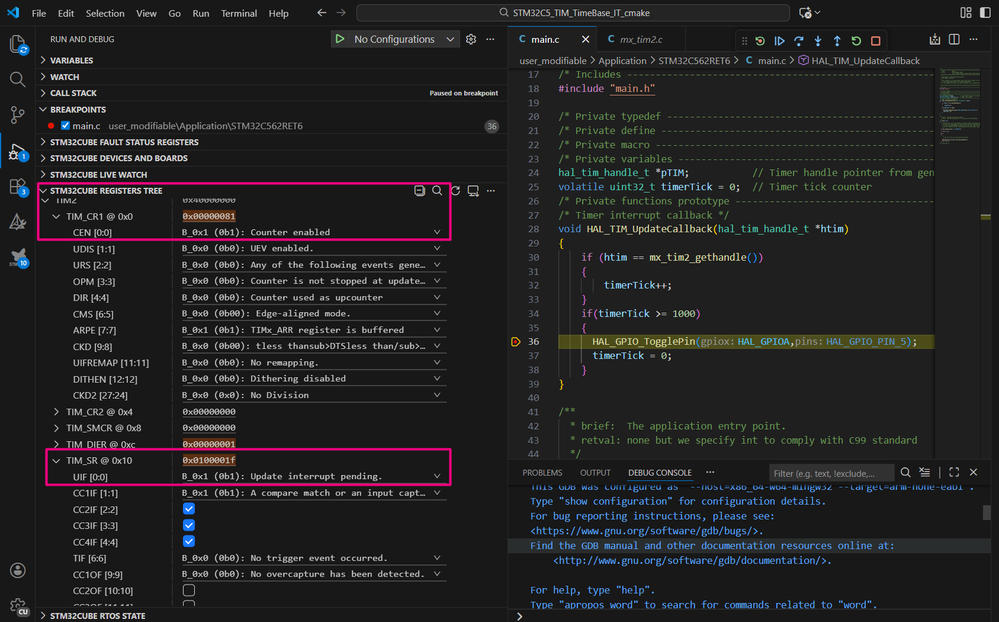The width and height of the screenshot is (999, 622).
Task: Uncheck the CC2IF [2:2] checkbox
Action: point(189,509)
